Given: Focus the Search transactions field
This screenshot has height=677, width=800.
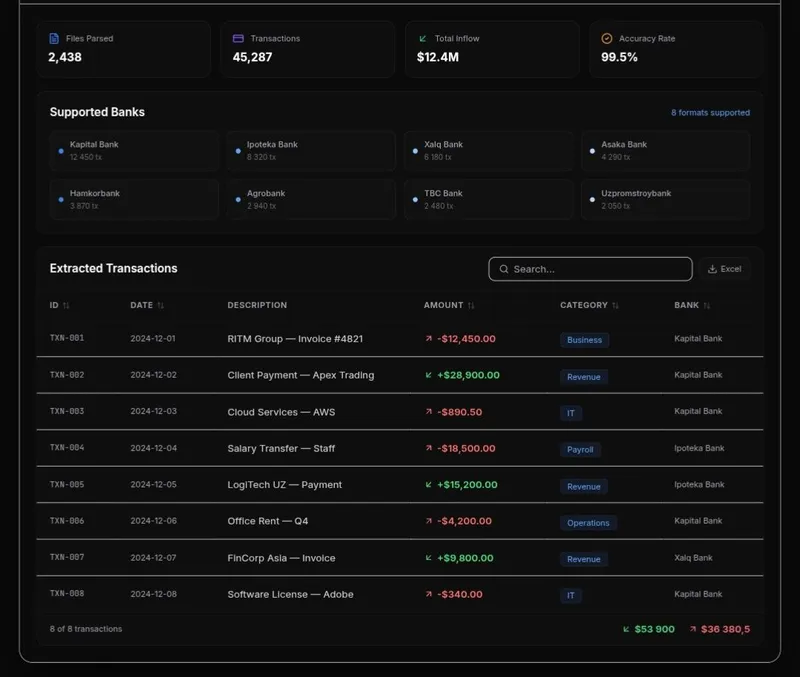Looking at the screenshot, I should tap(590, 269).
